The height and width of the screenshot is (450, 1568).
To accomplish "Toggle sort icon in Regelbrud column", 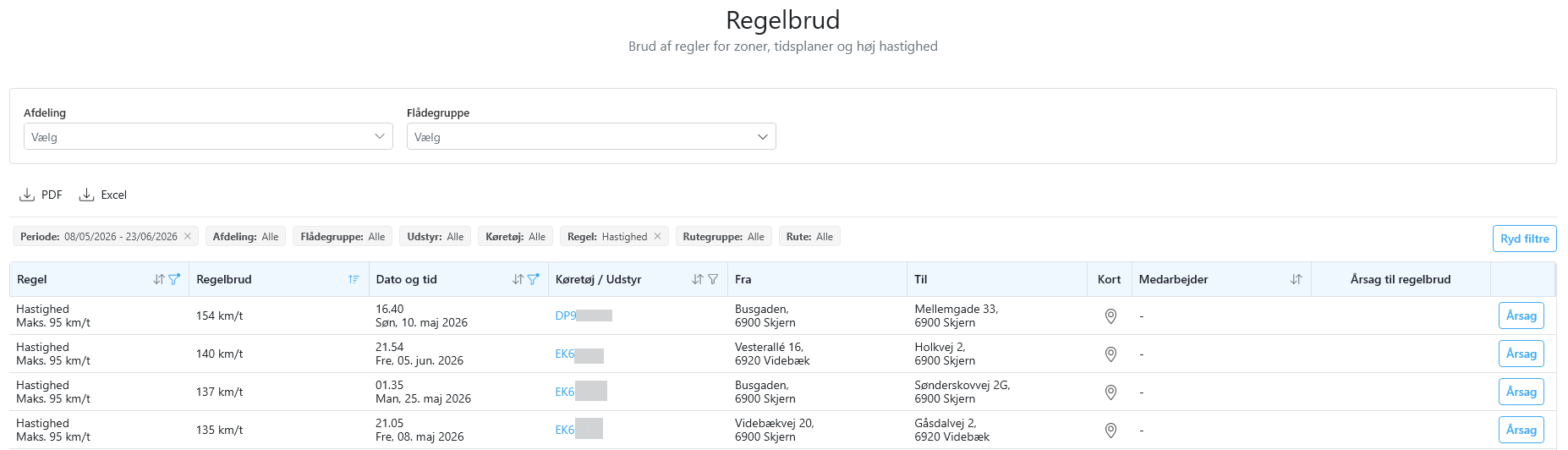I will point(354,279).
